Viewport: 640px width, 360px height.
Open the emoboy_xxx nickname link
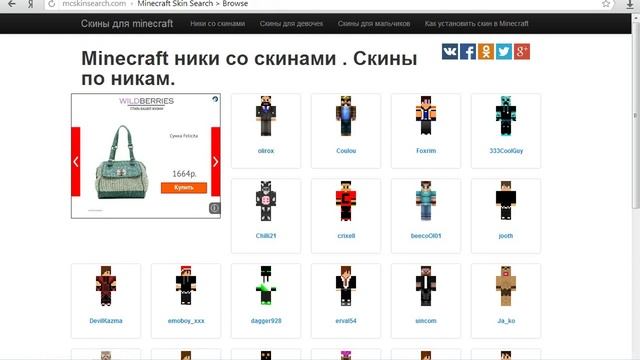click(186, 321)
